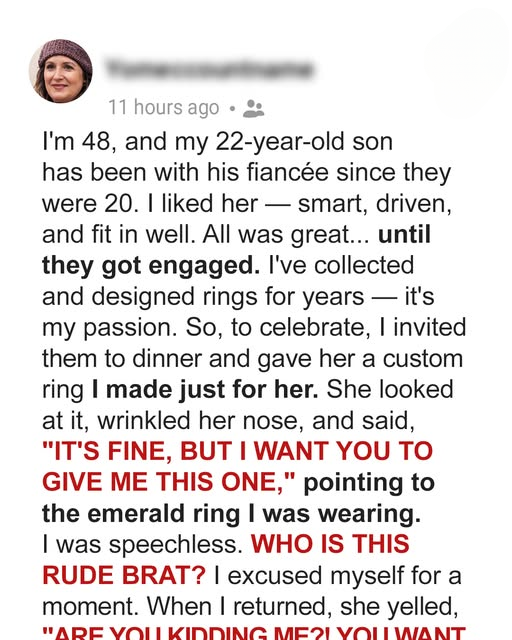Click the dot separator beside the timestamp
This screenshot has width=512, height=640.
pos(232,109)
